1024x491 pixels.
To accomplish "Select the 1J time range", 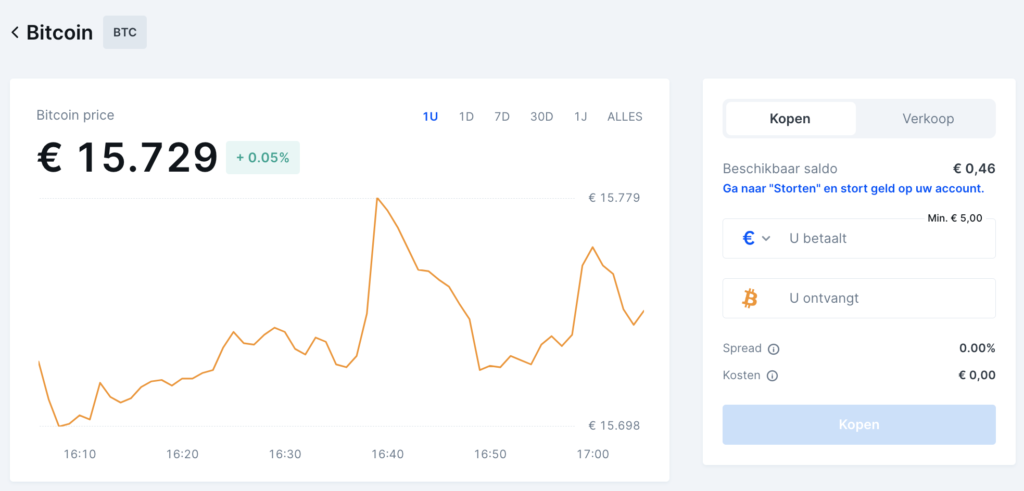I will click(x=581, y=117).
